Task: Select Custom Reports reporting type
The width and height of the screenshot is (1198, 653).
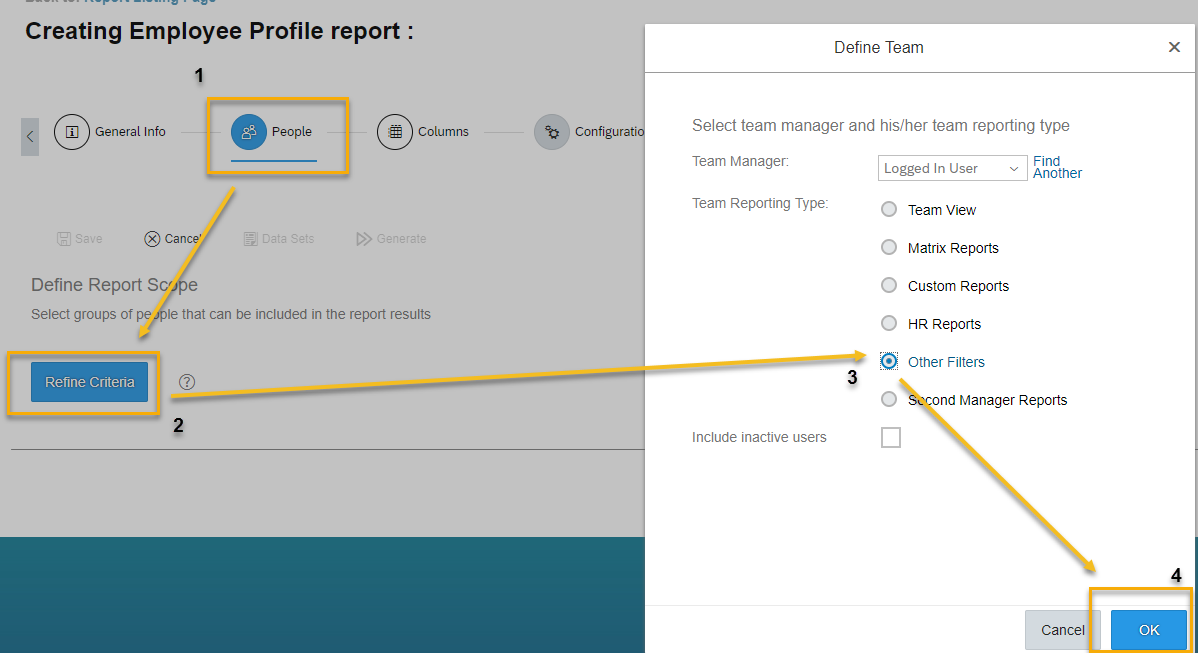Action: click(889, 286)
